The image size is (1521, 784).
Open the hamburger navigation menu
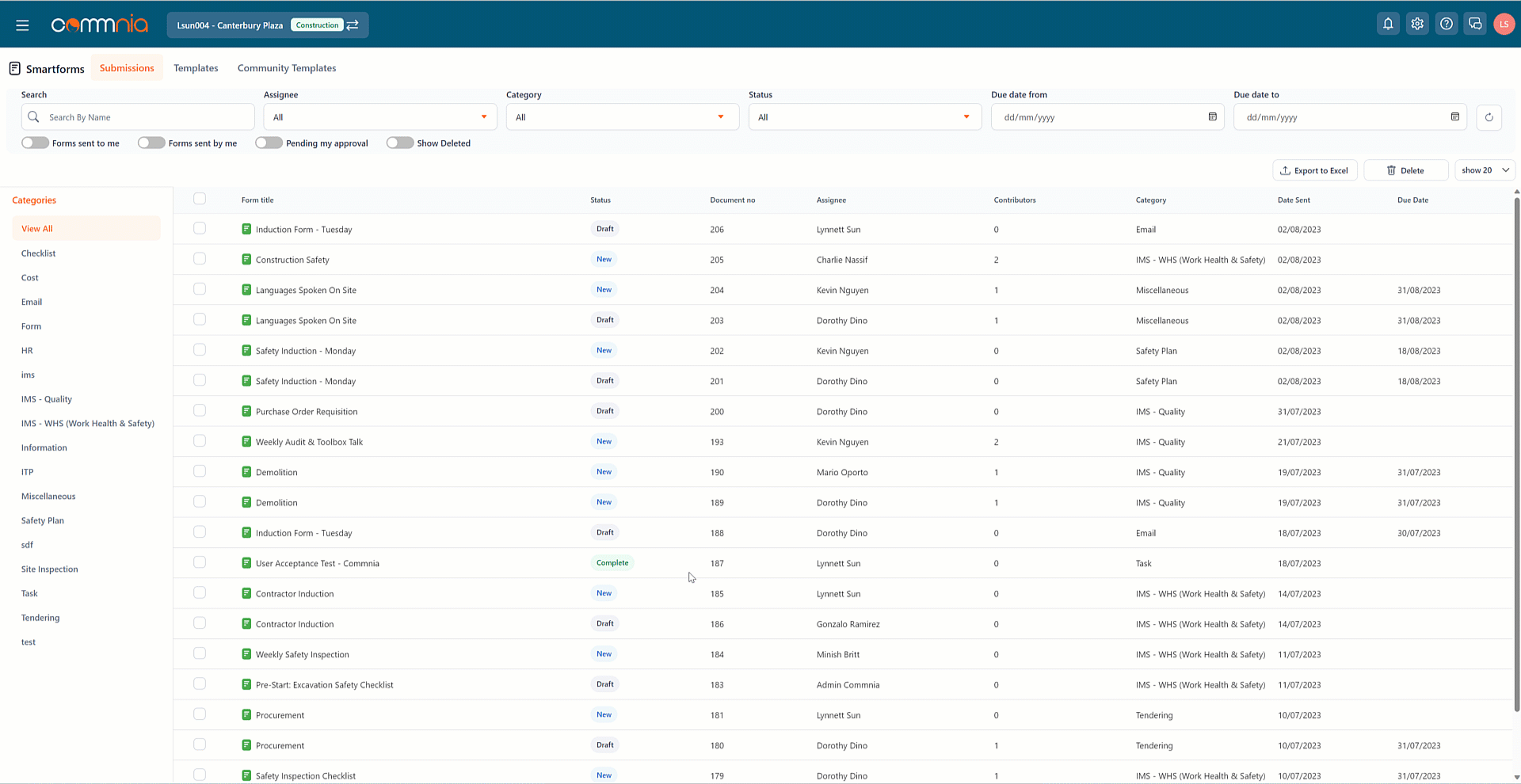[22, 25]
